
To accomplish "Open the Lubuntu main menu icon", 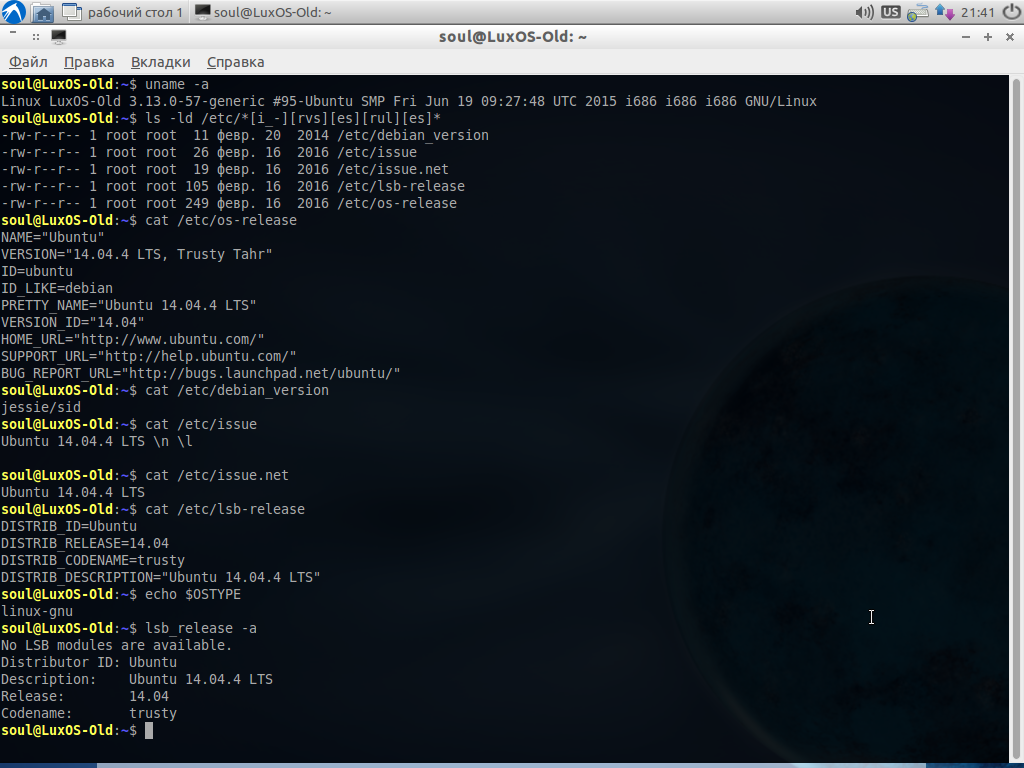I will [13, 12].
